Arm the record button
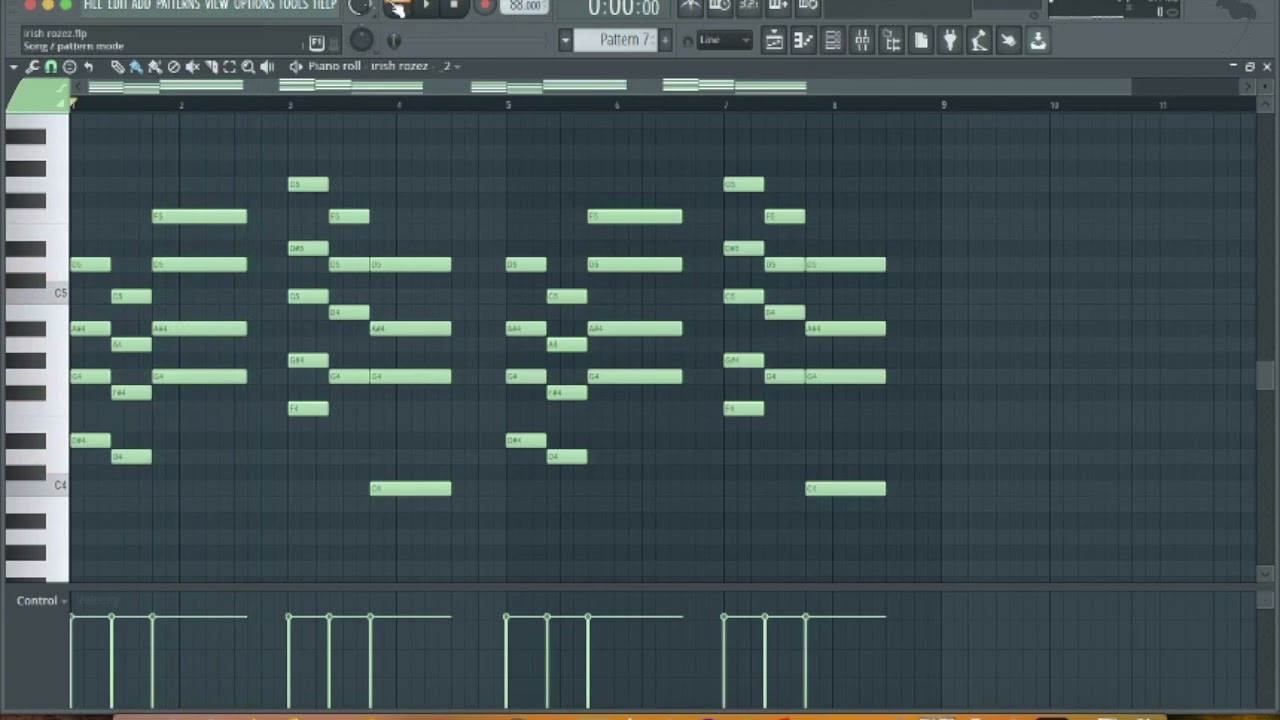Image resolution: width=1280 pixels, height=720 pixels. point(485,6)
